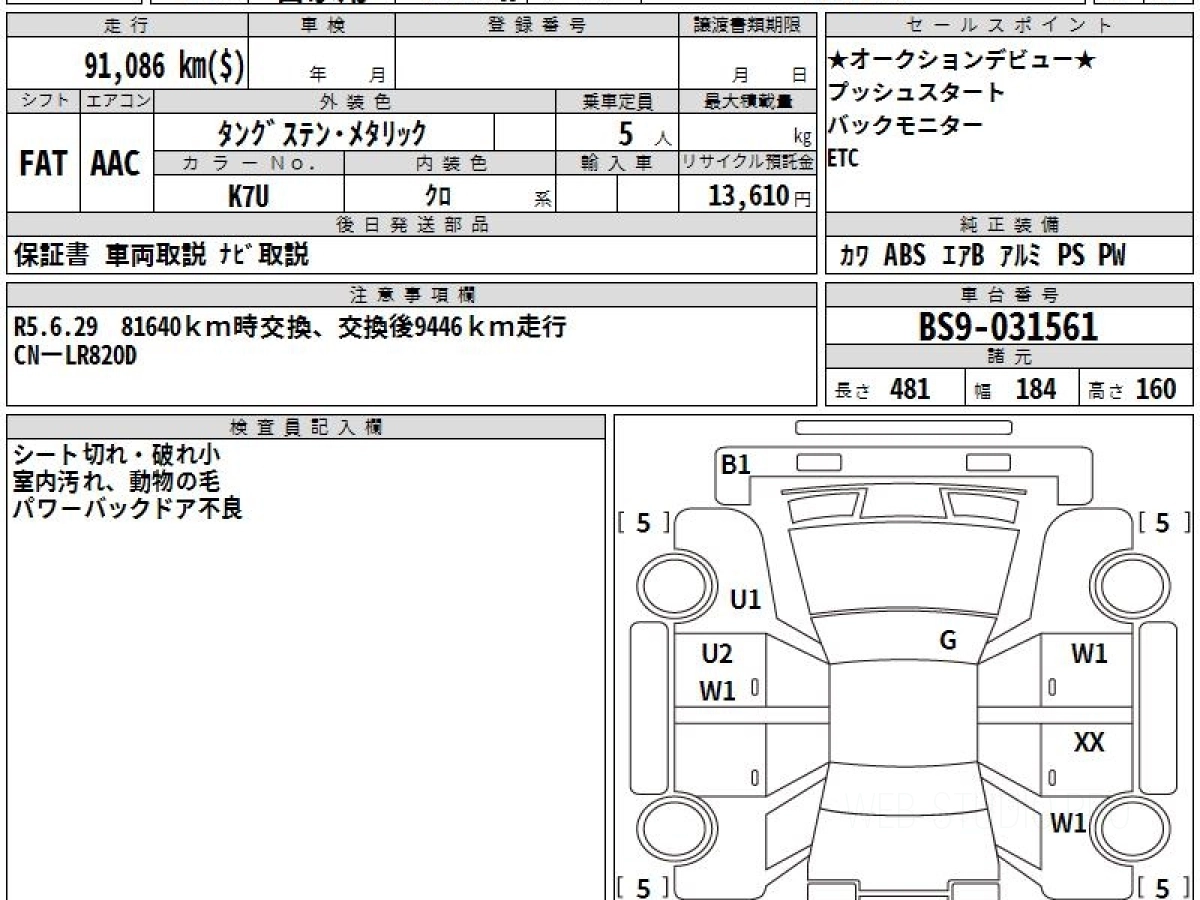
Task: Click the 車両取説 item
Action: click(x=157, y=255)
